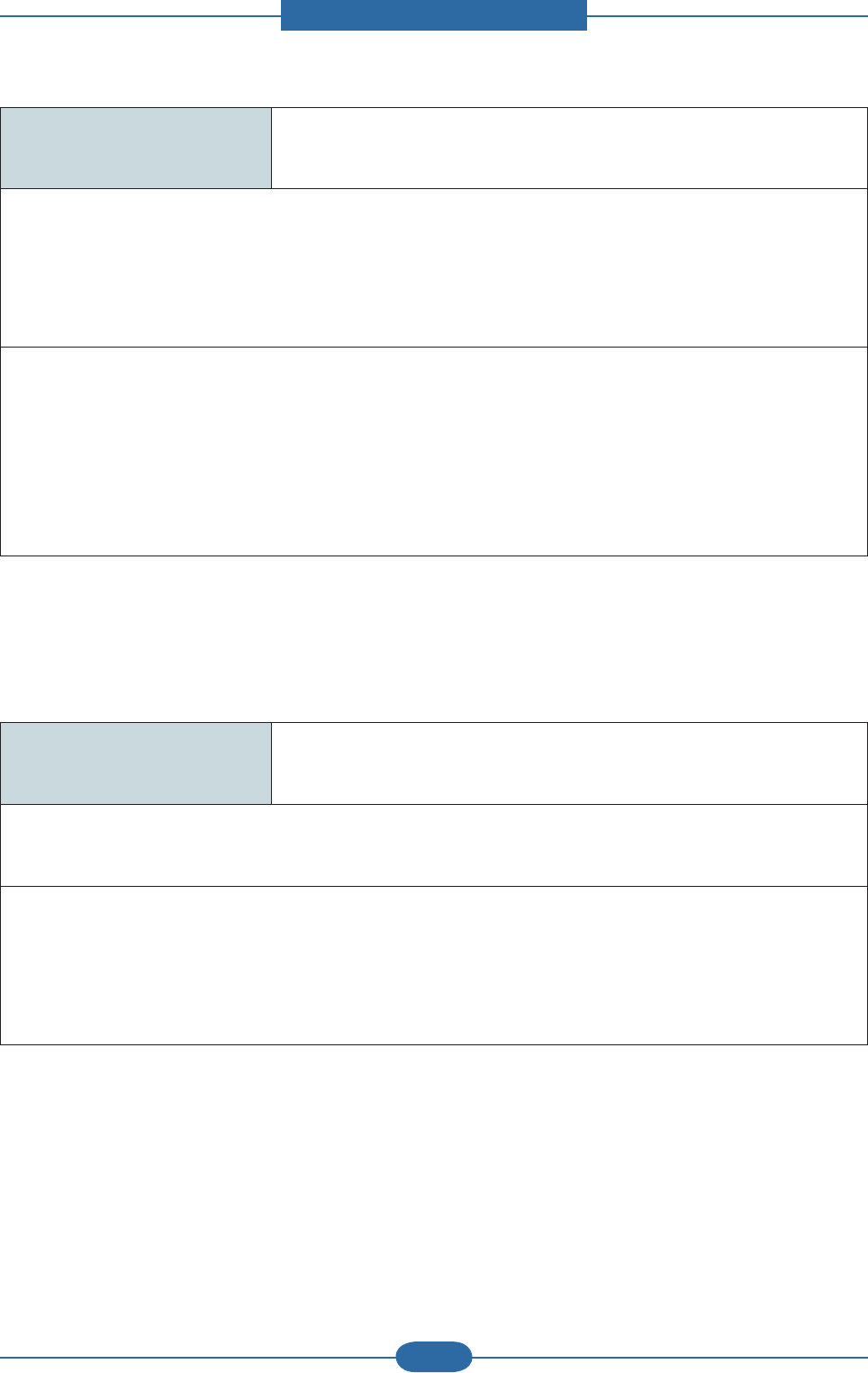Click the first table's white title cell
Screen dimensions: 868x1373
(x=569, y=148)
